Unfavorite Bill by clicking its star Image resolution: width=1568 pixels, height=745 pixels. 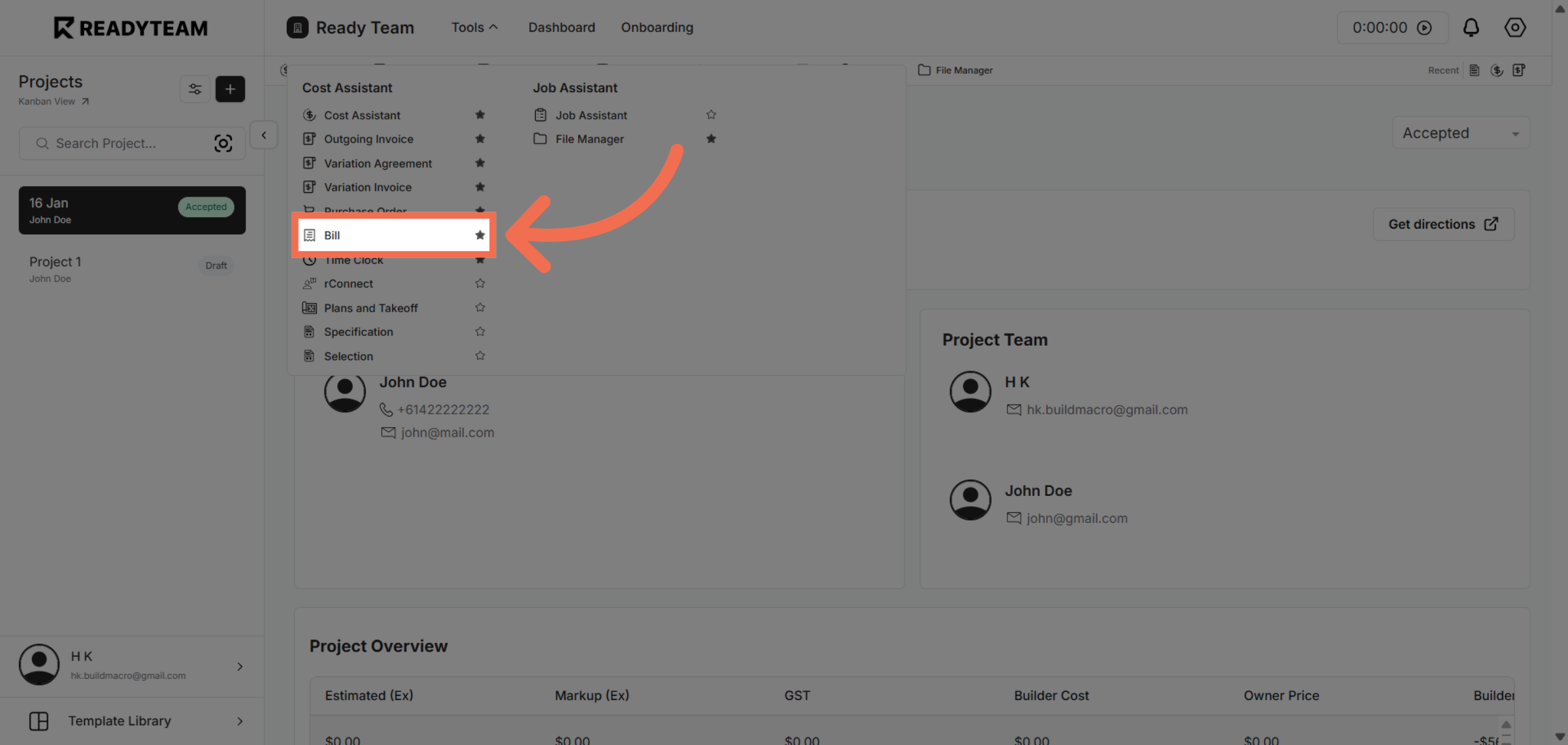pos(480,235)
